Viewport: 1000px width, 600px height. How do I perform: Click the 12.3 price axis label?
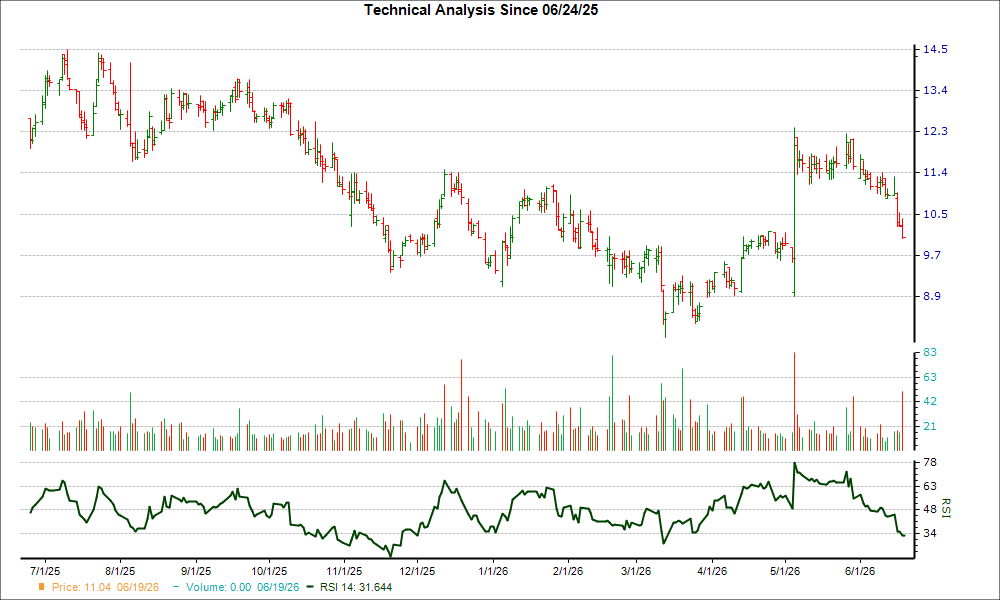coord(935,131)
